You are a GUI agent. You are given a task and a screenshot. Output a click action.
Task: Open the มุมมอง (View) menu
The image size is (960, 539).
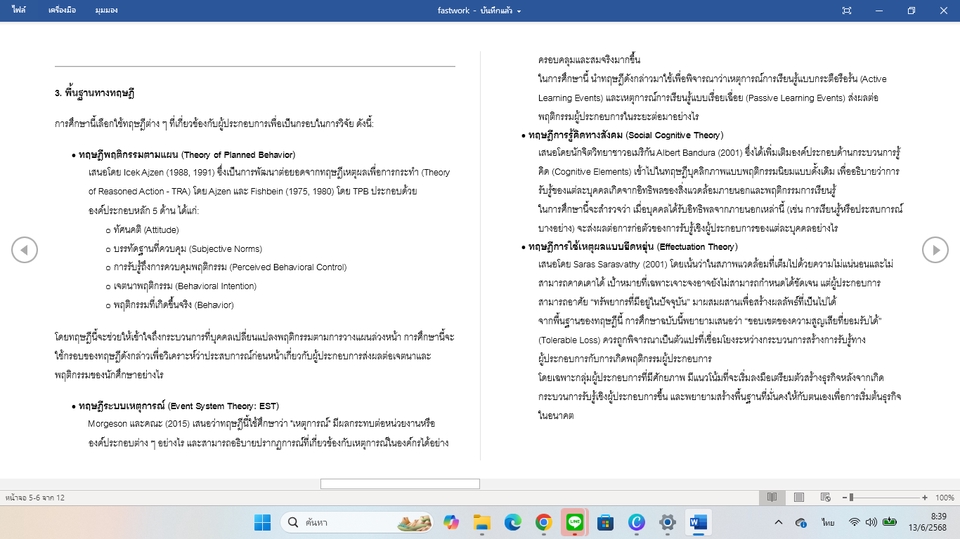[x=106, y=10]
